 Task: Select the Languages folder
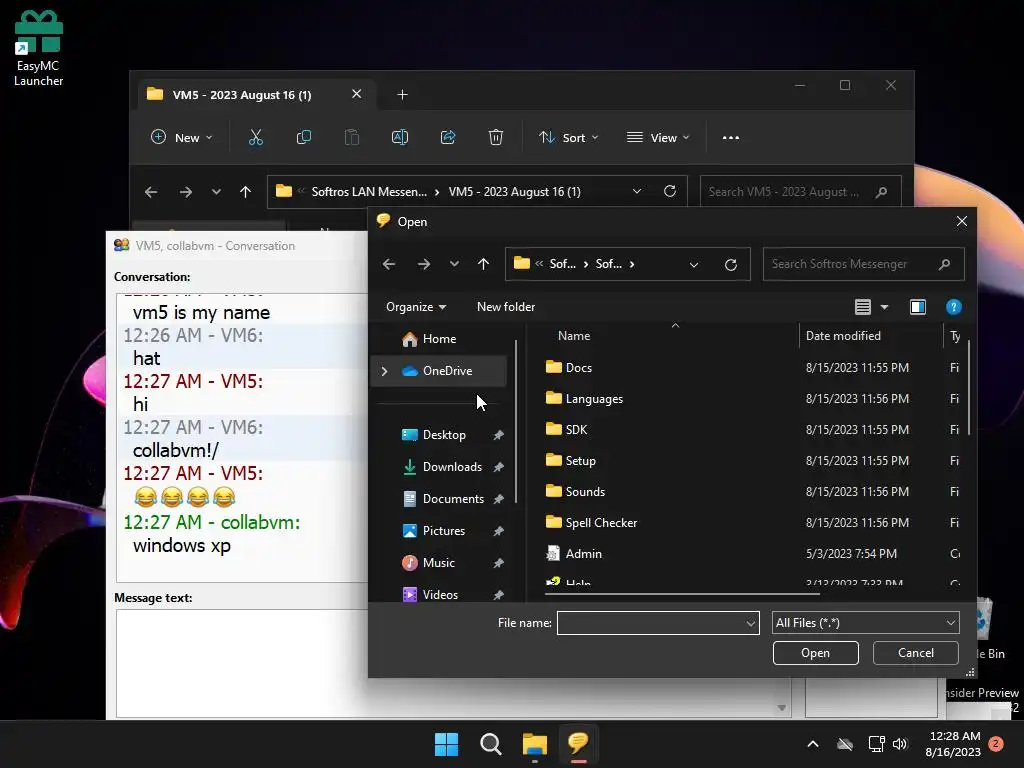pyautogui.click(x=584, y=399)
